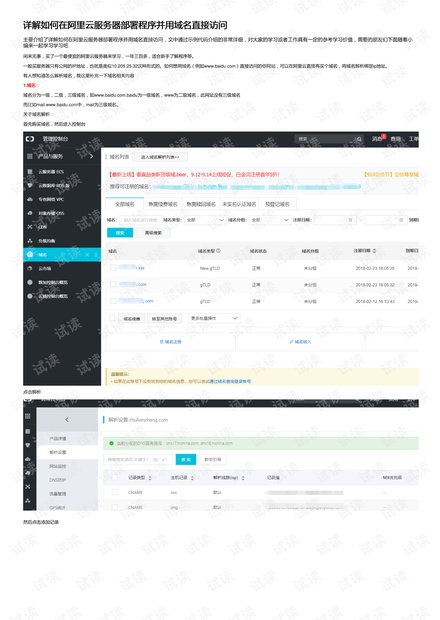440x620 pixels.
Task: Tick the checkbox for the first CNAME record
Action: 115,492
